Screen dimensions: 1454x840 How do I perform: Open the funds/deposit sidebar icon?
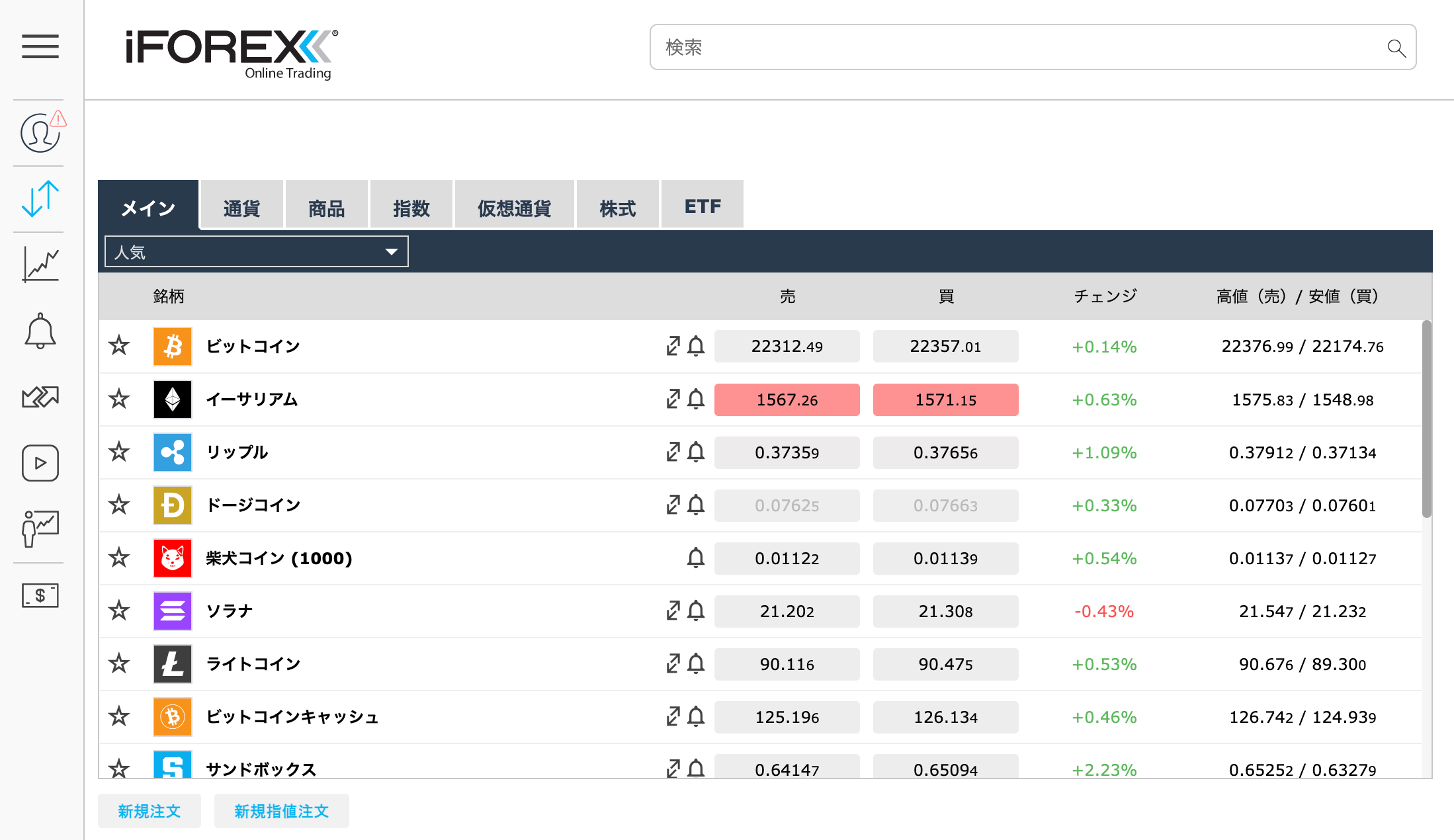(40, 595)
